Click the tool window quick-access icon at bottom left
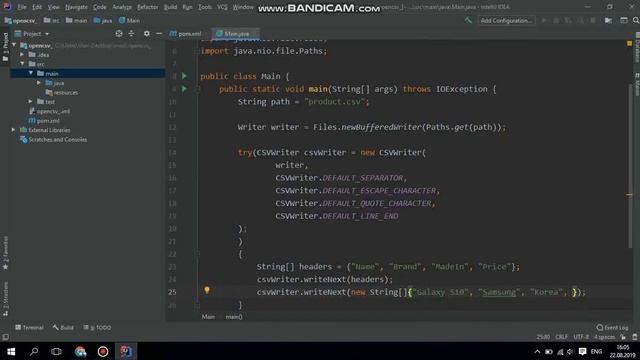Screen dimensions: 640x360 click(x=5, y=337)
